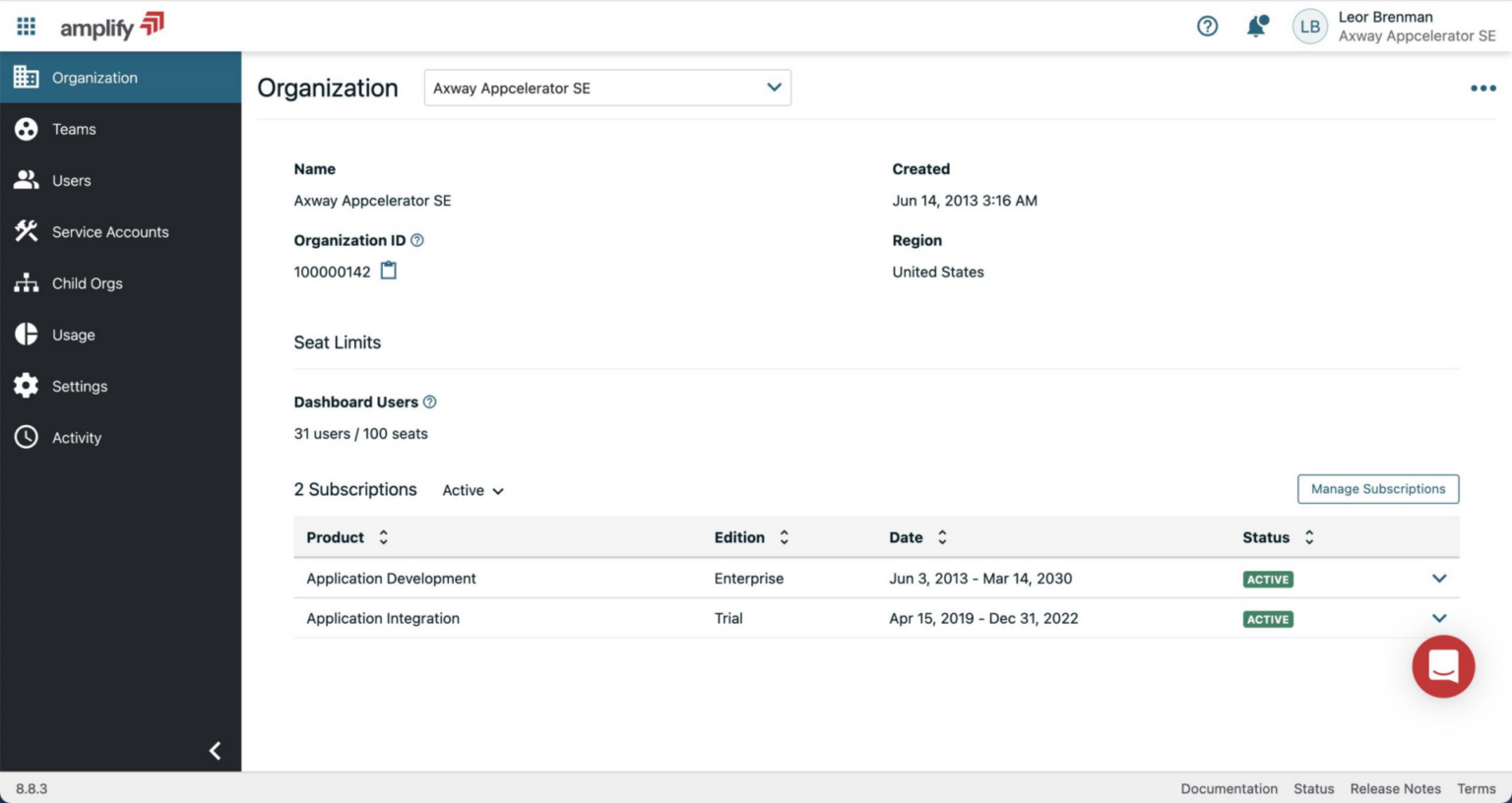Sort subscriptions by Date column
Screen dimensions: 1512x803
pyautogui.click(x=942, y=537)
